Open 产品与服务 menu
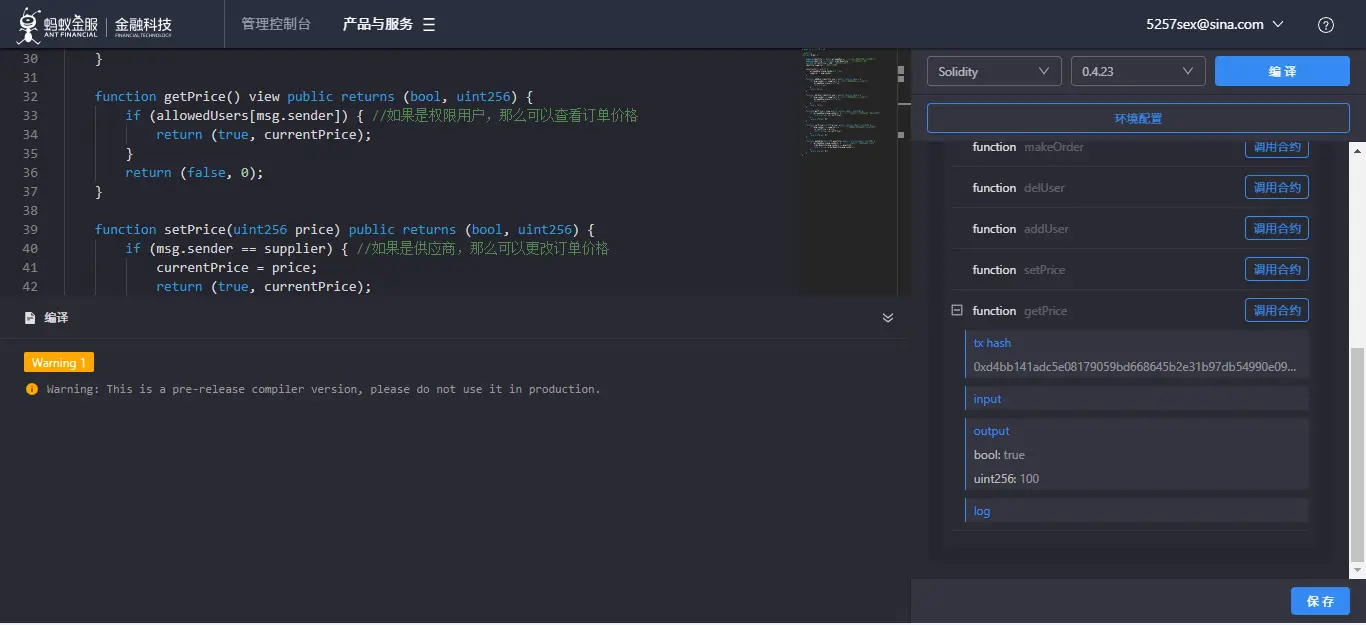 pos(378,24)
